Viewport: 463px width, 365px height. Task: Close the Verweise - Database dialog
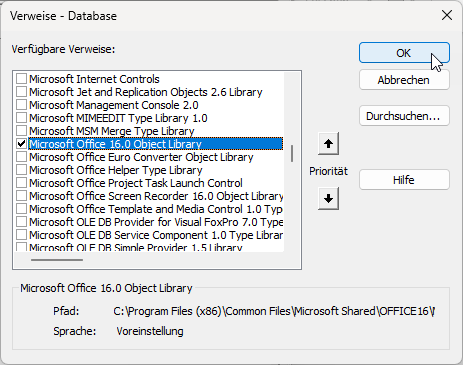[447, 15]
